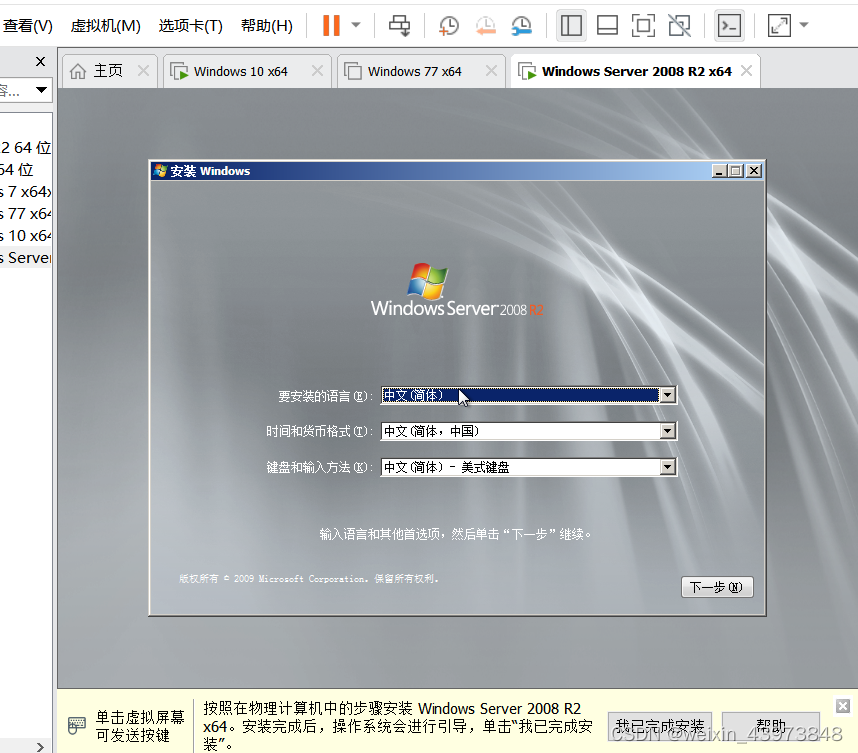858x753 pixels.
Task: Maximize the 安装 Windows dialog
Action: coord(736,171)
